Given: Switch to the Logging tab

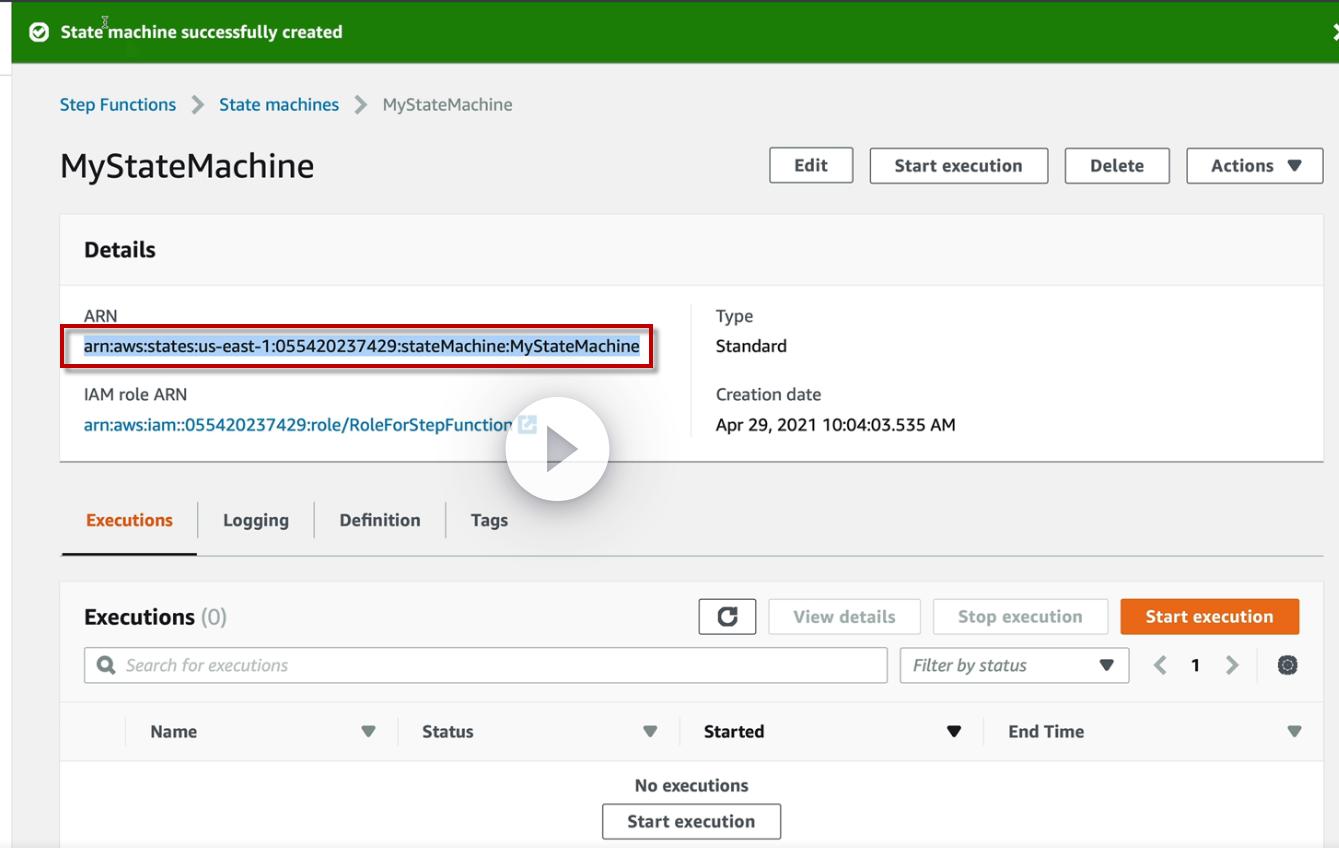Looking at the screenshot, I should (x=256, y=520).
